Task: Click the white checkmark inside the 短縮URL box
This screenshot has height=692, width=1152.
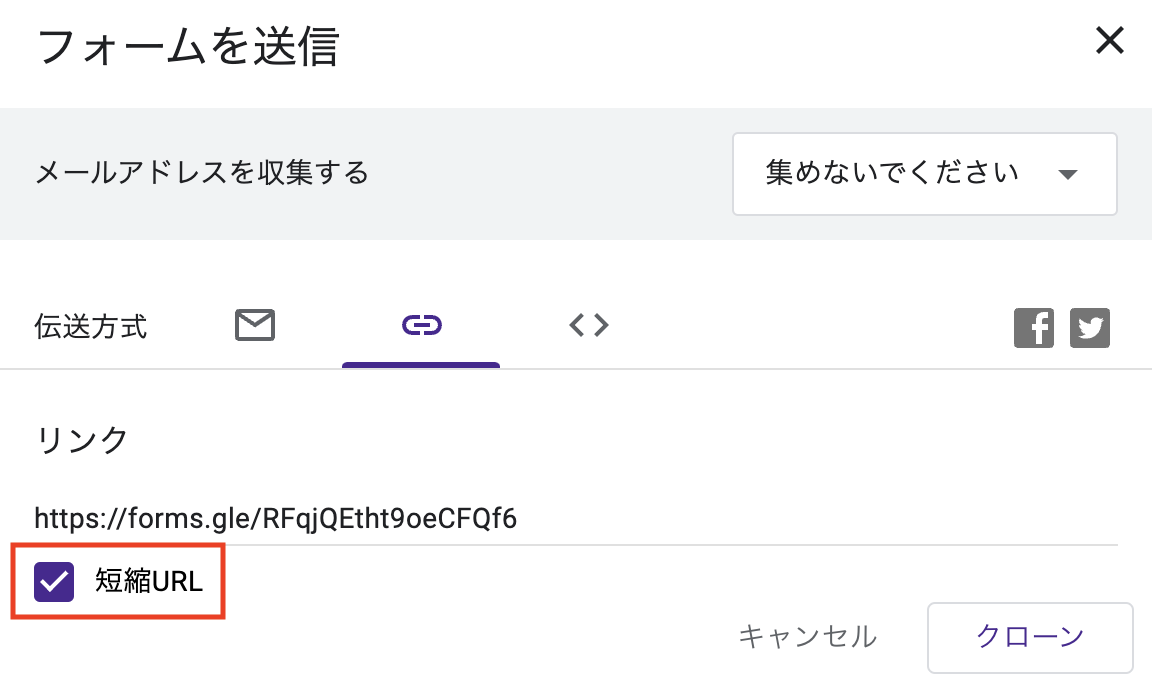Action: coord(54,582)
